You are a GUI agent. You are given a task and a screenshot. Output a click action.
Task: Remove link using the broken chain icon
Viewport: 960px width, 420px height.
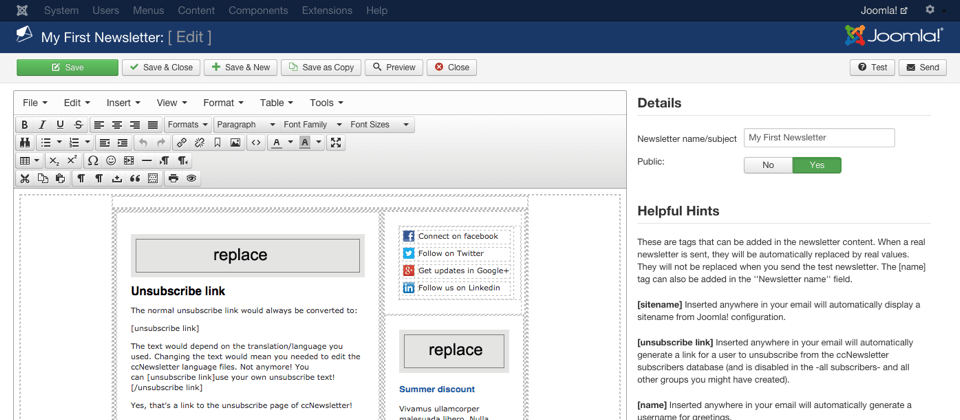(x=198, y=143)
